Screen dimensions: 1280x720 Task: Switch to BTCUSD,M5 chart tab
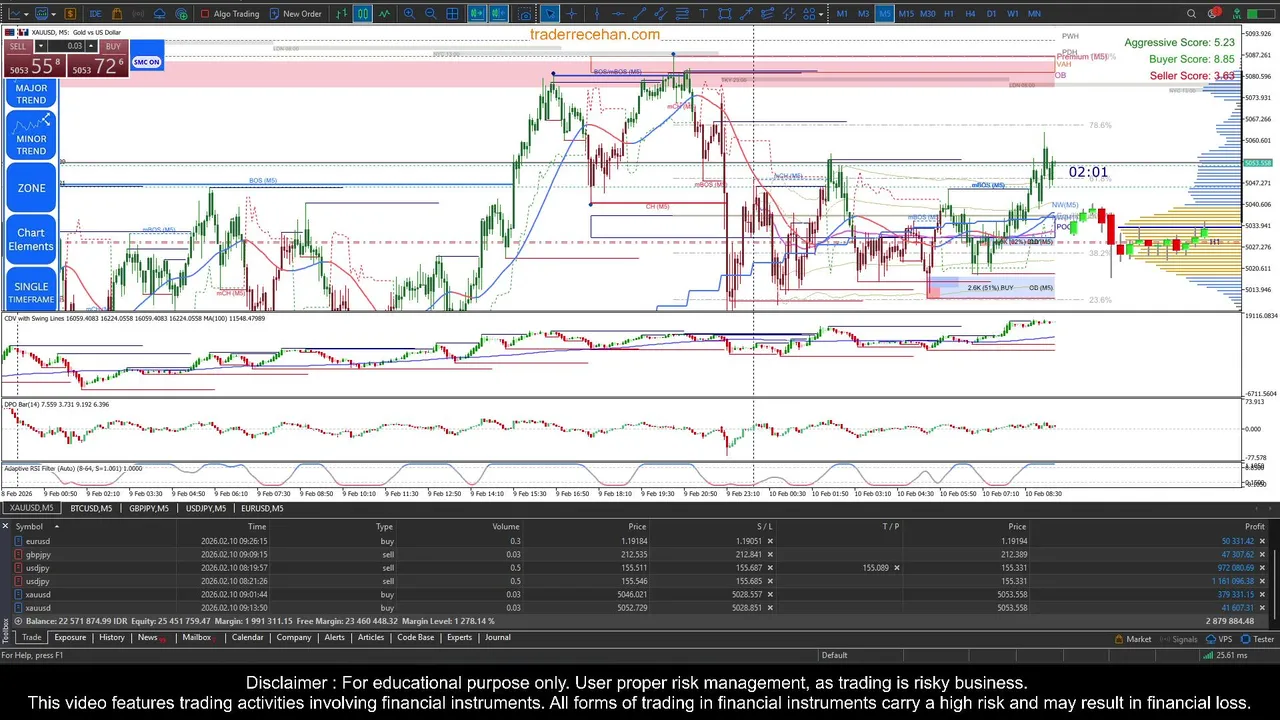[91, 509]
